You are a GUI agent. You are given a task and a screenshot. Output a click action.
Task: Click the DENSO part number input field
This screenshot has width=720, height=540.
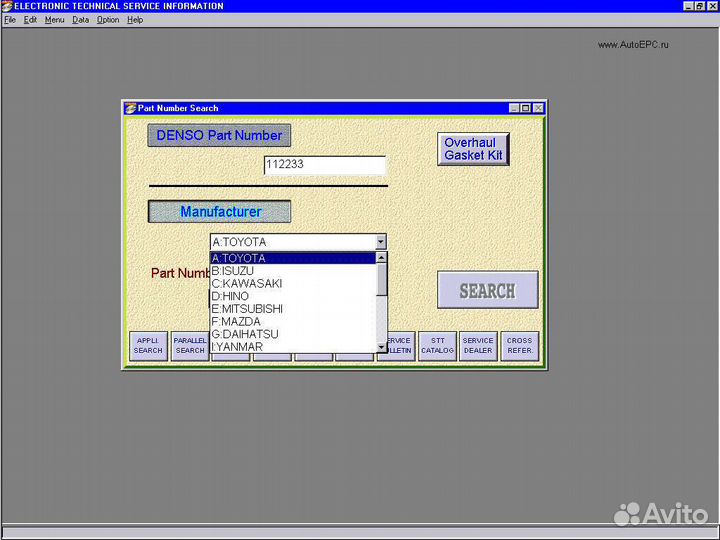coord(324,166)
